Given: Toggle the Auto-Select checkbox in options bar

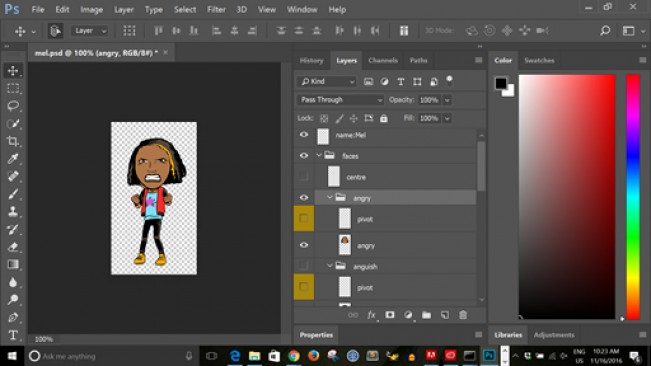Looking at the screenshot, I should (55, 31).
